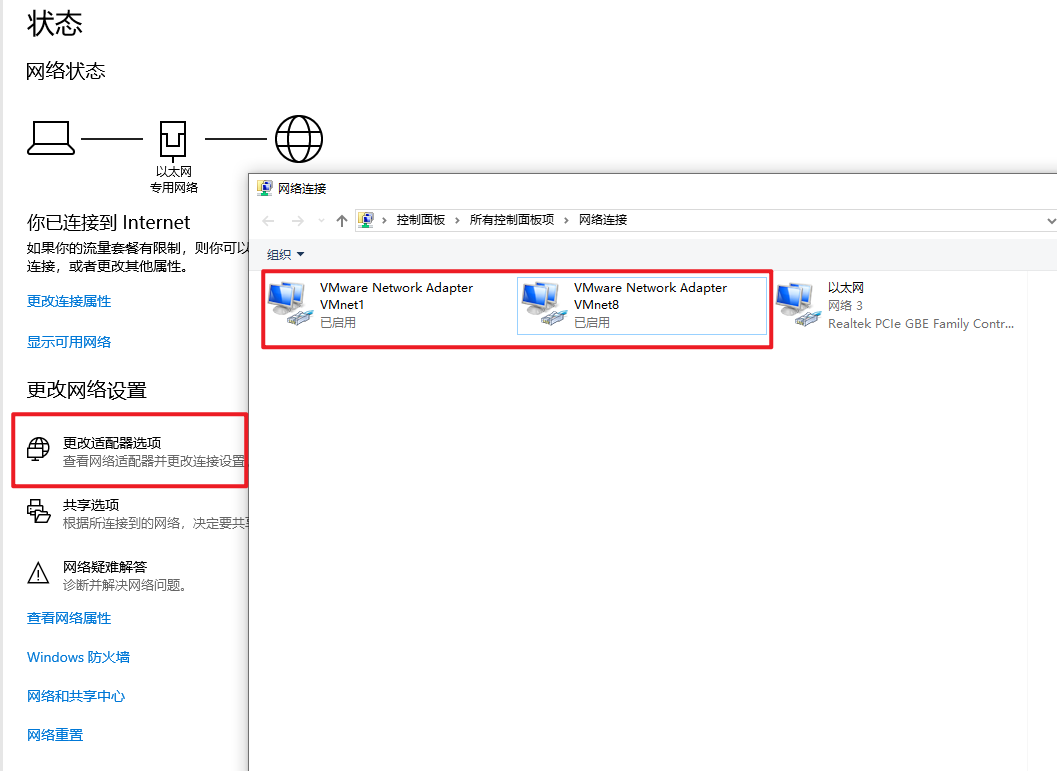Click Realtek PCIe GBE Family Controller text

(x=921, y=323)
